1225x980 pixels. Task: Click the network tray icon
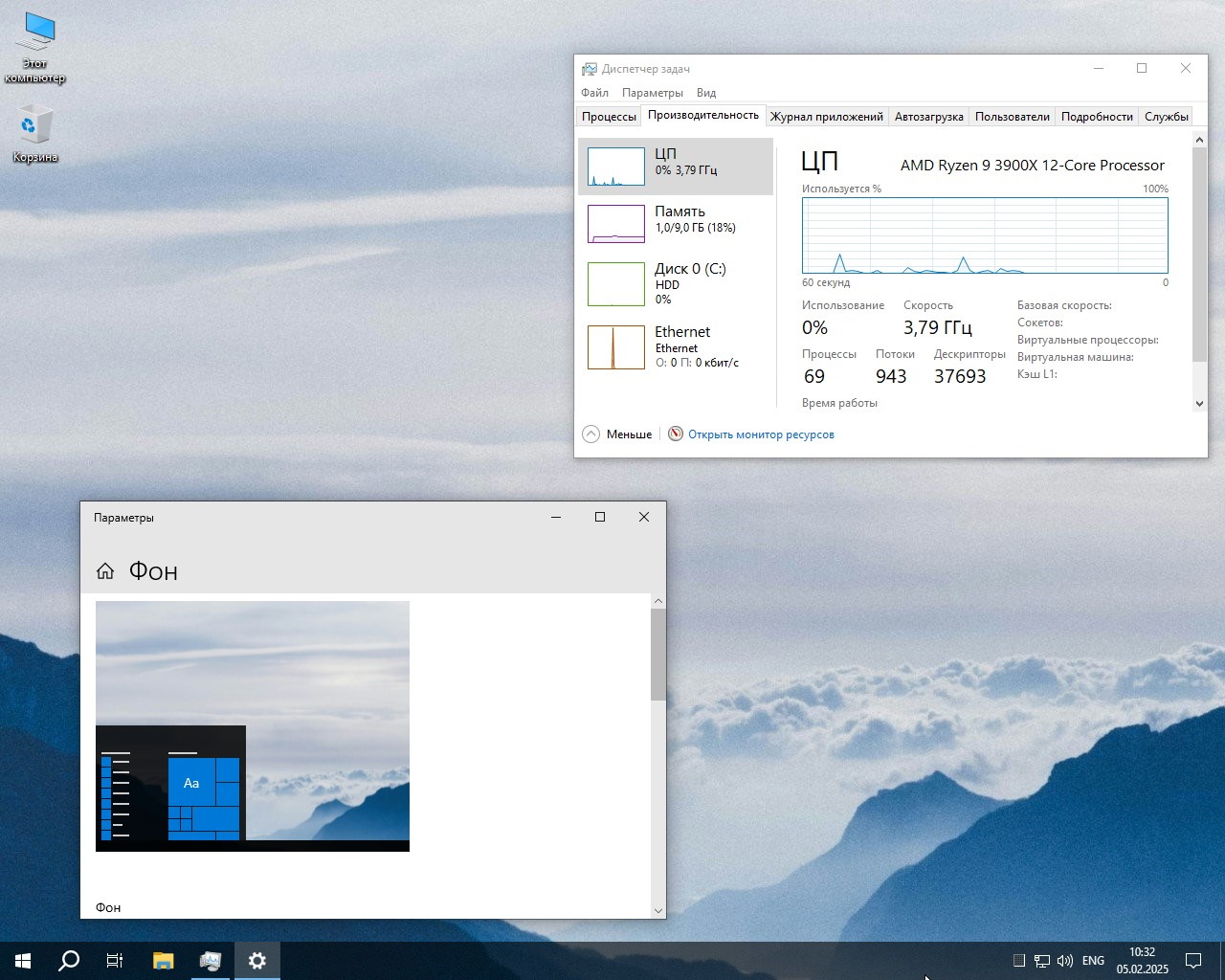click(x=1042, y=961)
